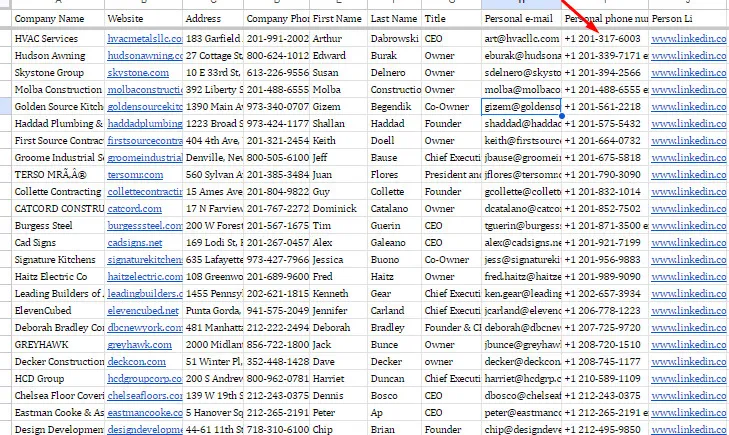Open hudsonawning website link
The width and height of the screenshot is (729, 435).
point(145,56)
